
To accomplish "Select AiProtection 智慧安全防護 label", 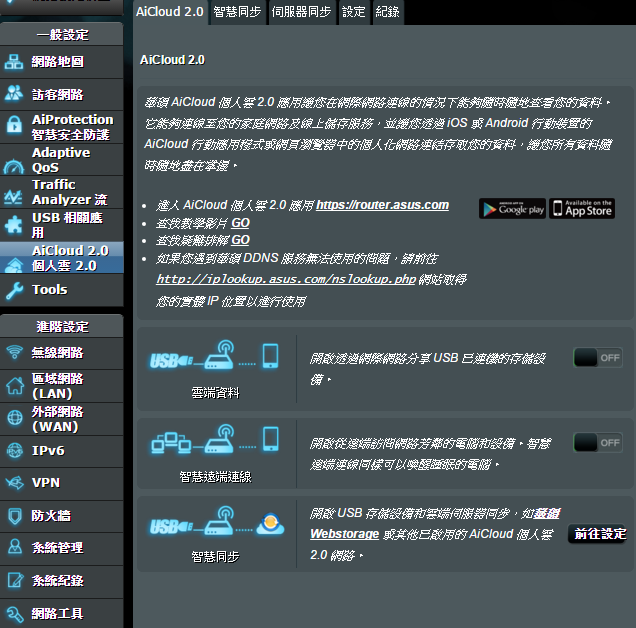I will pyautogui.click(x=73, y=127).
